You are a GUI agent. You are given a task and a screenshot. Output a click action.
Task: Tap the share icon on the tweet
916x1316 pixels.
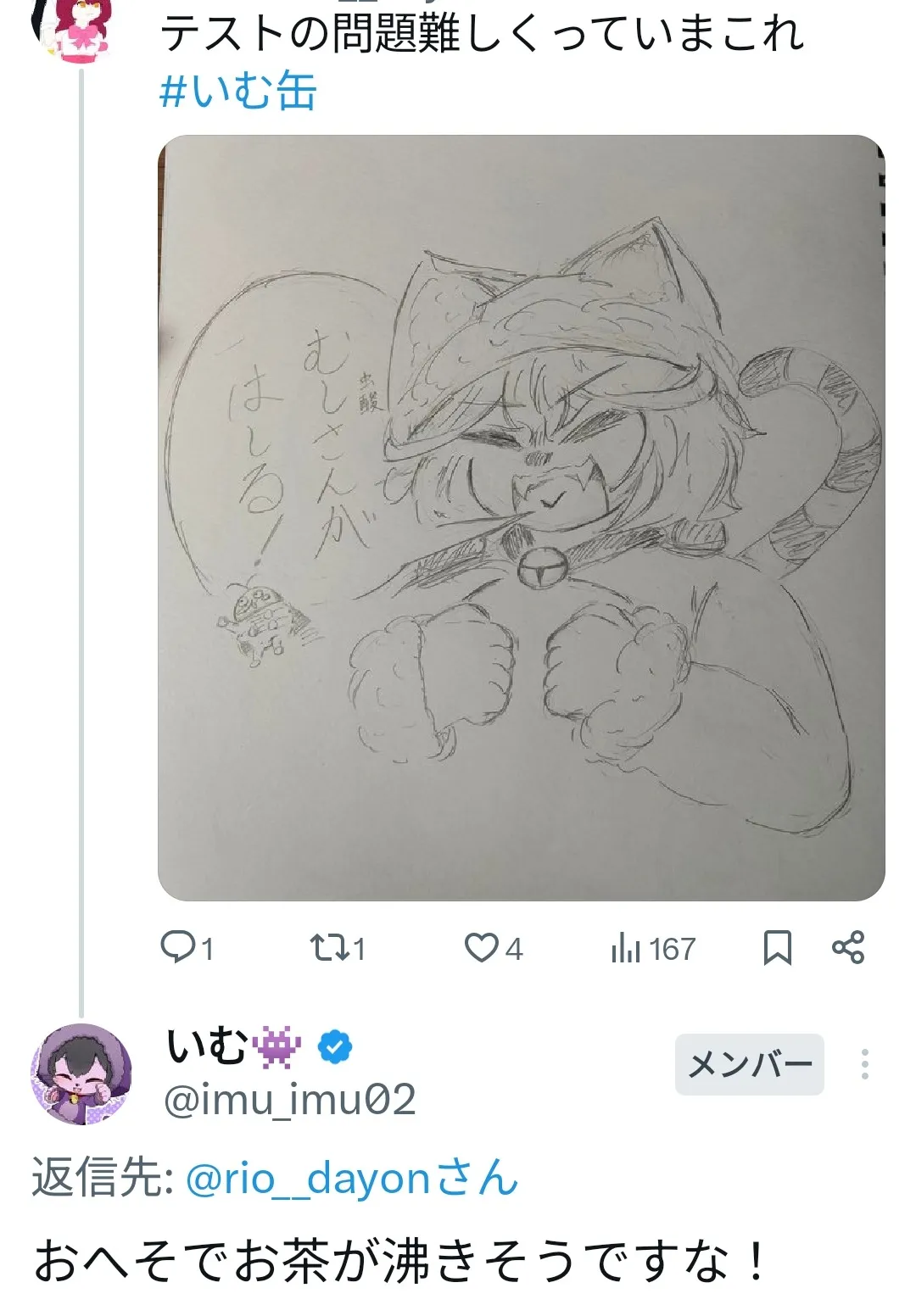coord(847,947)
